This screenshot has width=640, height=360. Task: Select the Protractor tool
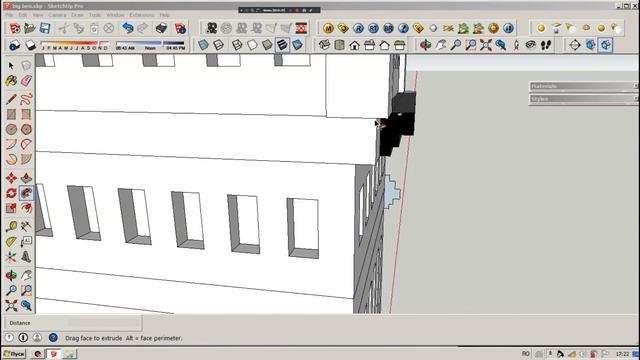(11, 241)
